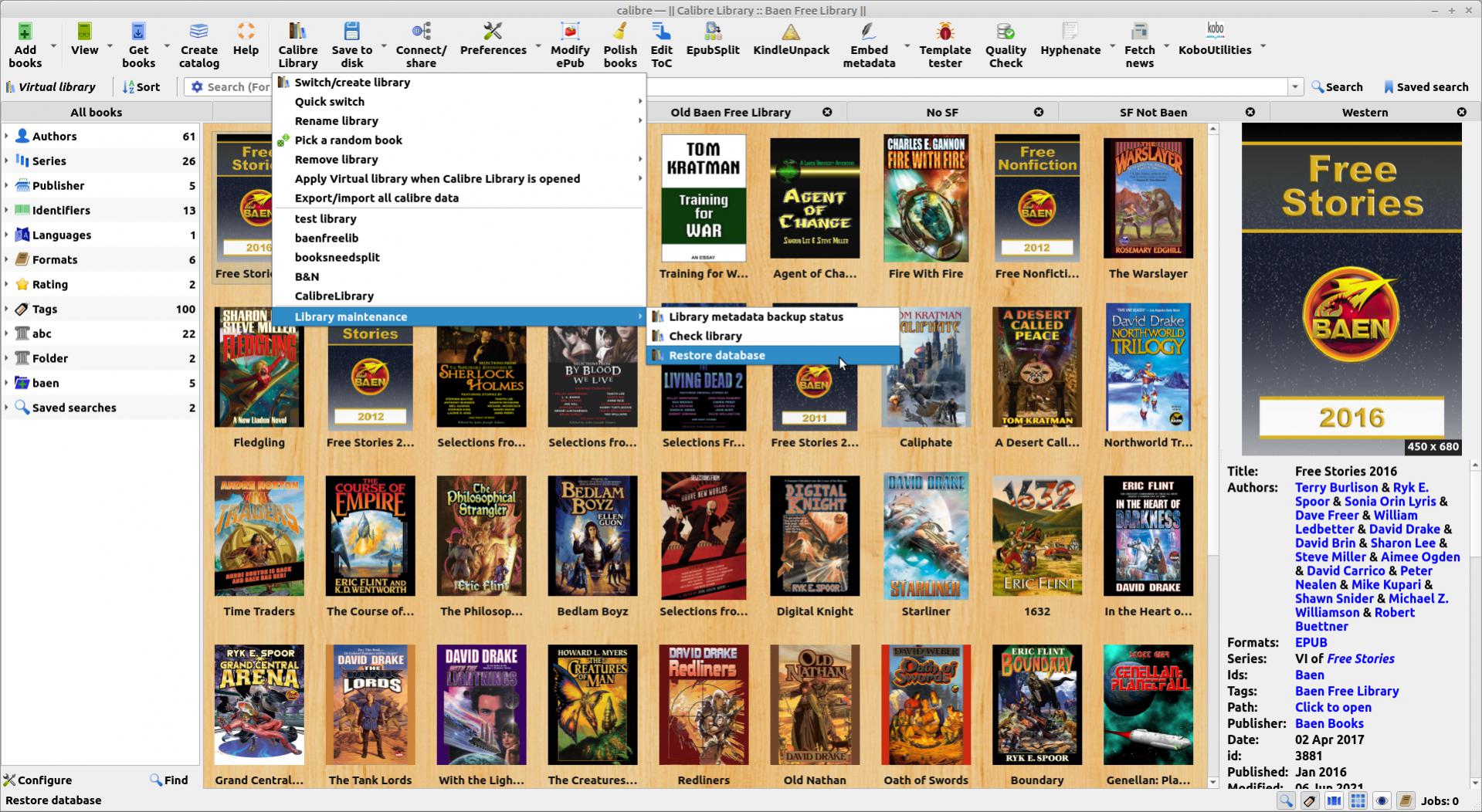
Task: Select Restore database in the submenu
Action: tap(773, 355)
